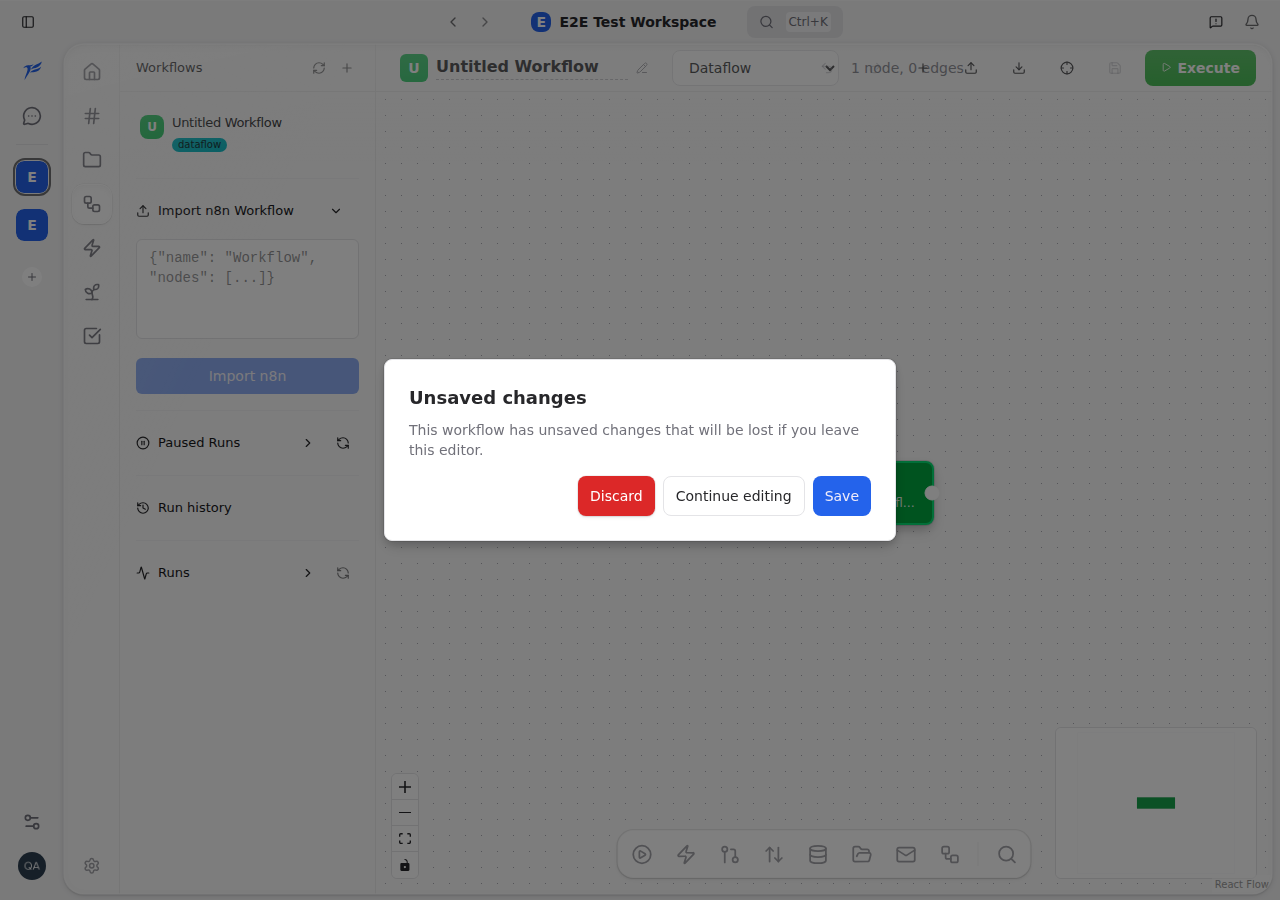Image resolution: width=1280 pixels, height=900 pixels.
Task: Add a new workspace with plus
Action: (32, 277)
